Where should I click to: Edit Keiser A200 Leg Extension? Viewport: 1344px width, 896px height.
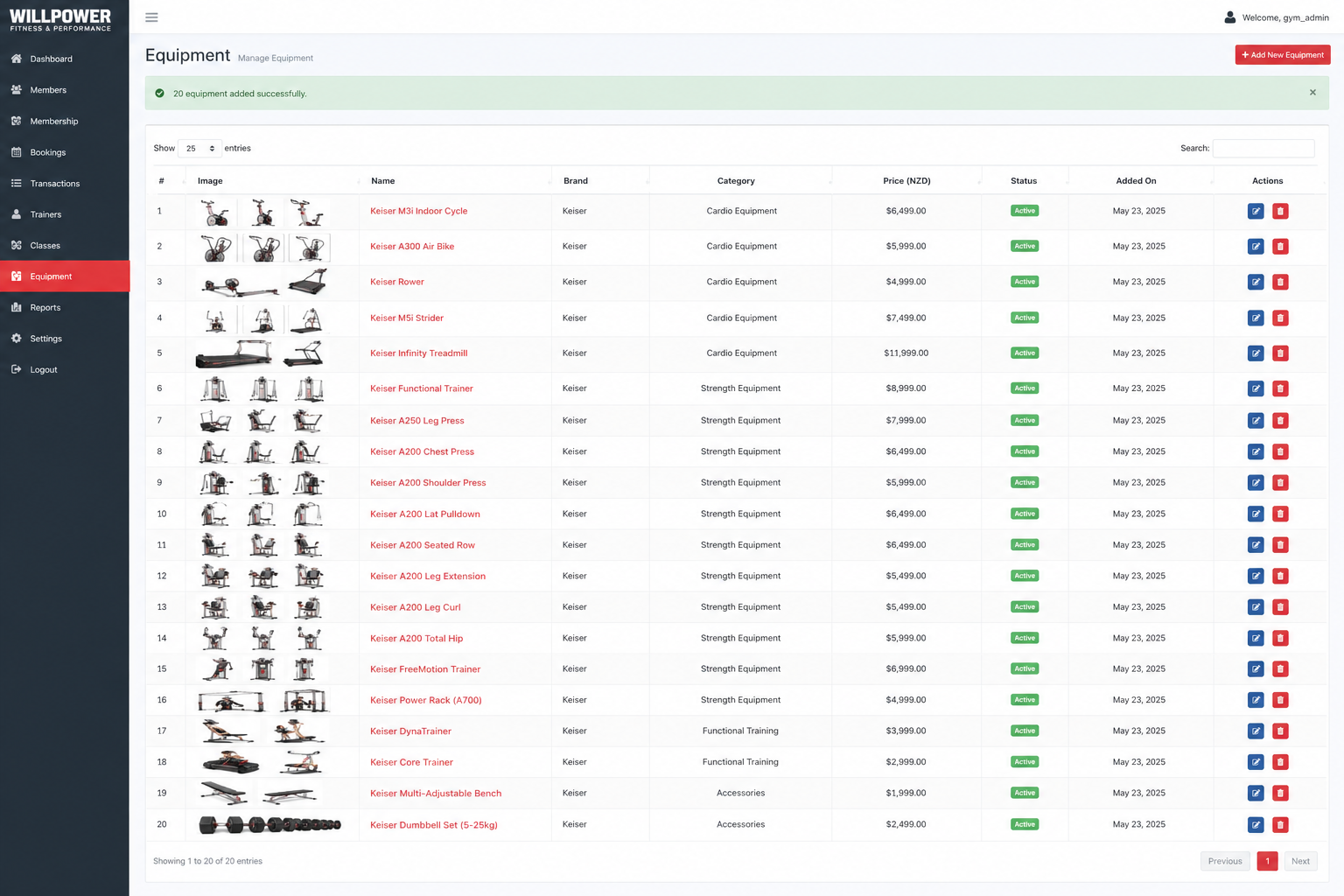(1256, 576)
